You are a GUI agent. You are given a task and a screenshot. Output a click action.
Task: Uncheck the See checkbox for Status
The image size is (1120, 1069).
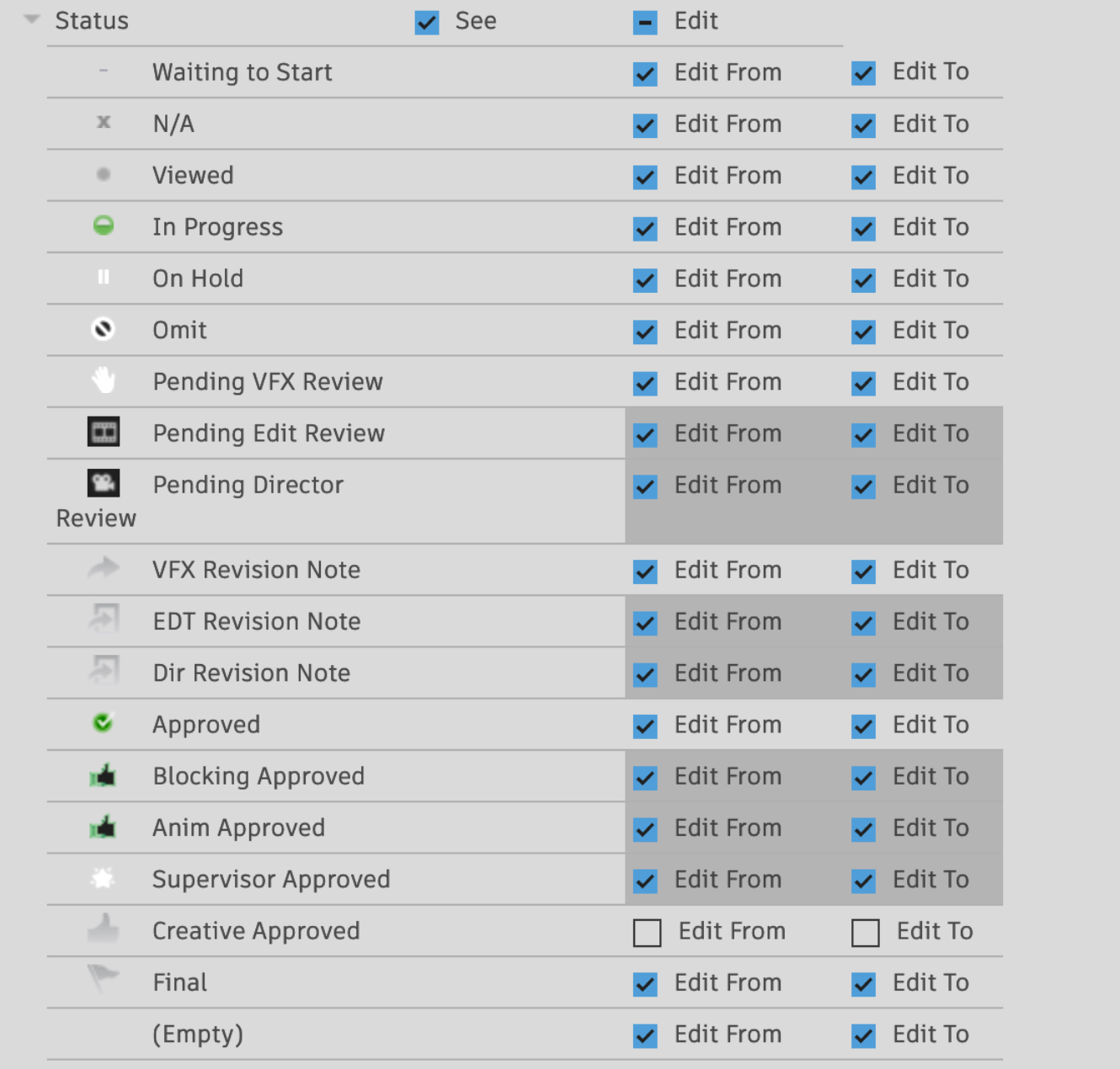click(427, 22)
